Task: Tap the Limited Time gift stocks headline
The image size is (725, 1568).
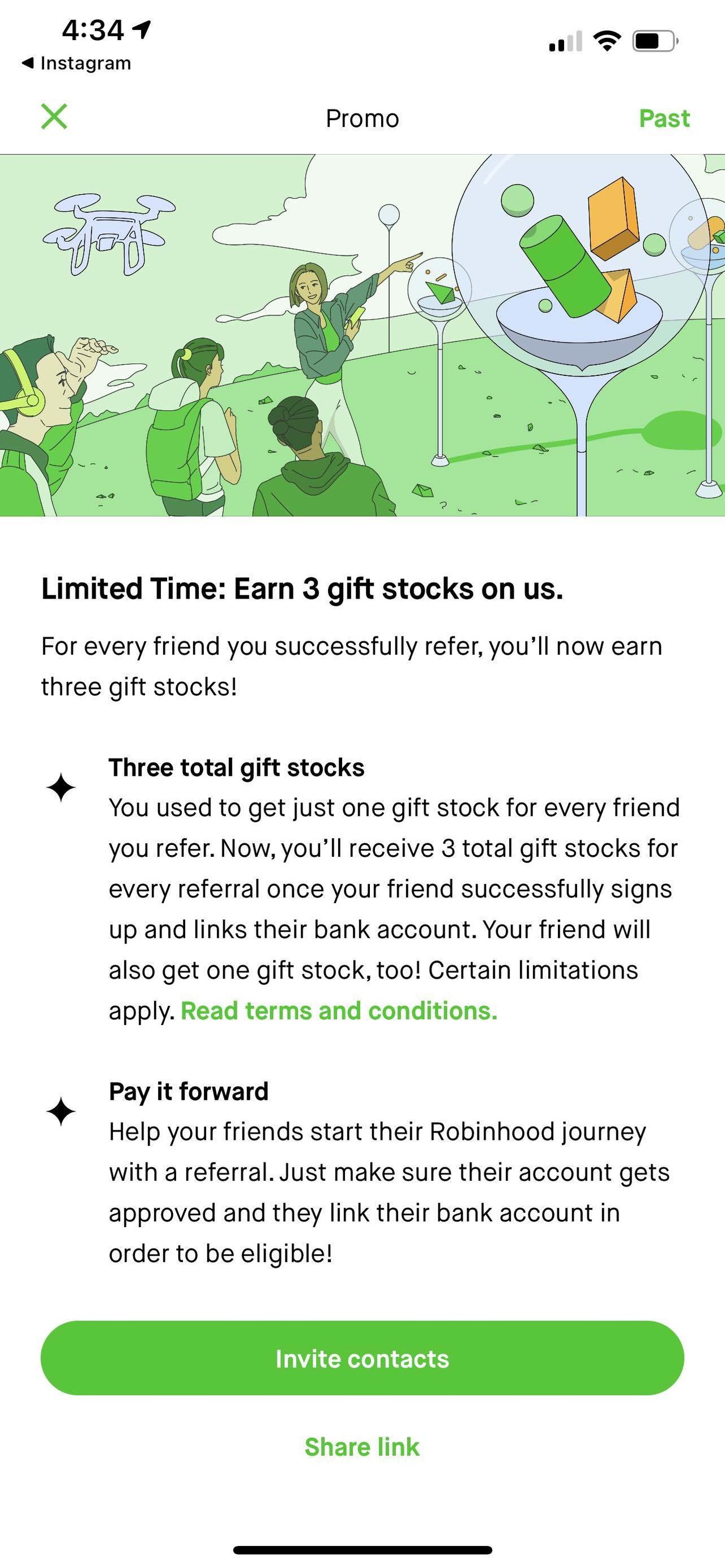Action: (x=302, y=588)
